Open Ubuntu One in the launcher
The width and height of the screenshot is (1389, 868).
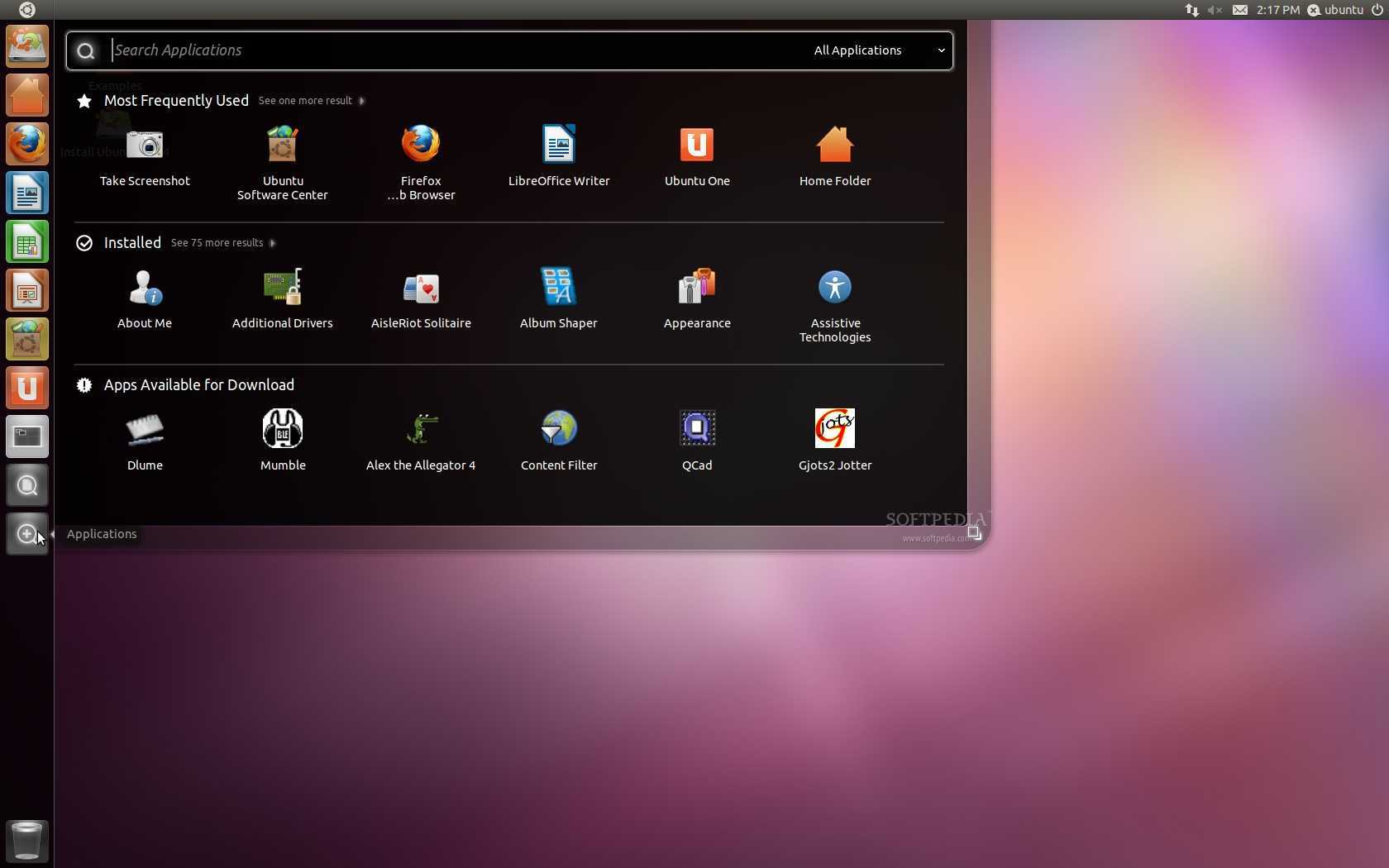(27, 388)
